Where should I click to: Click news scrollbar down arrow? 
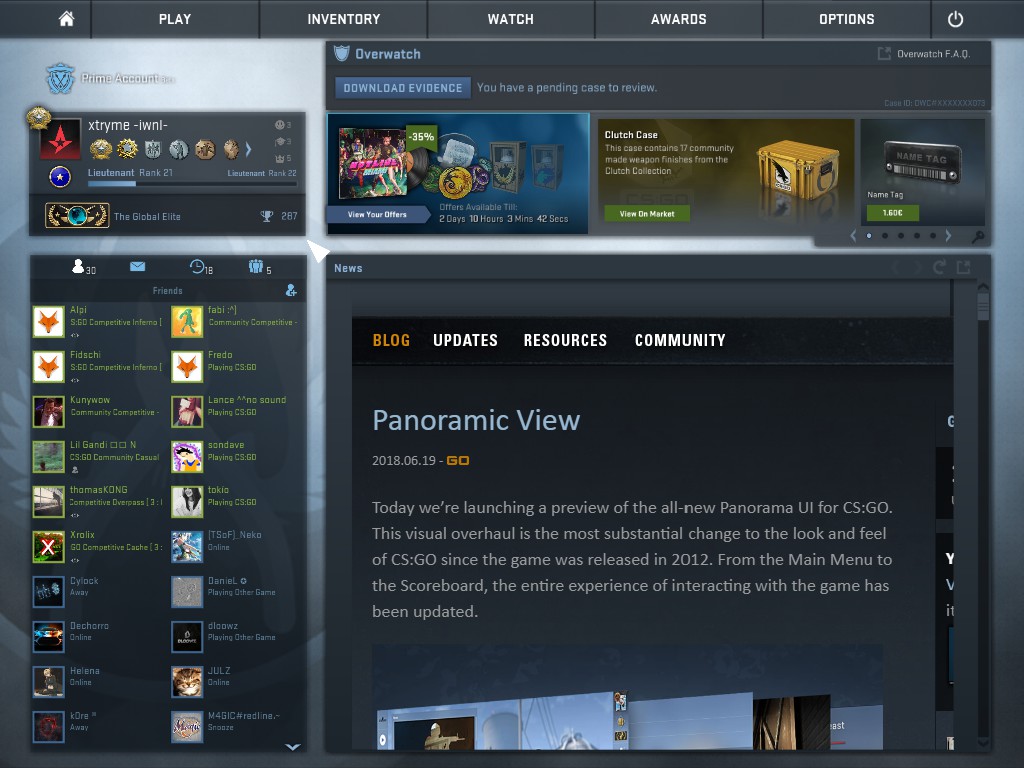point(983,743)
